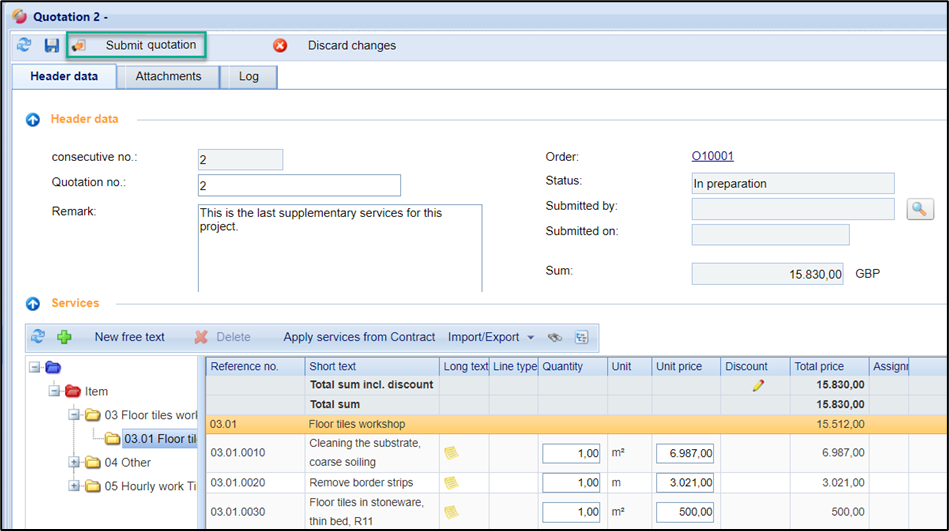Image resolution: width=949 pixels, height=531 pixels.
Task: Expand the 05 Hourly work tree node
Action: [x=74, y=486]
